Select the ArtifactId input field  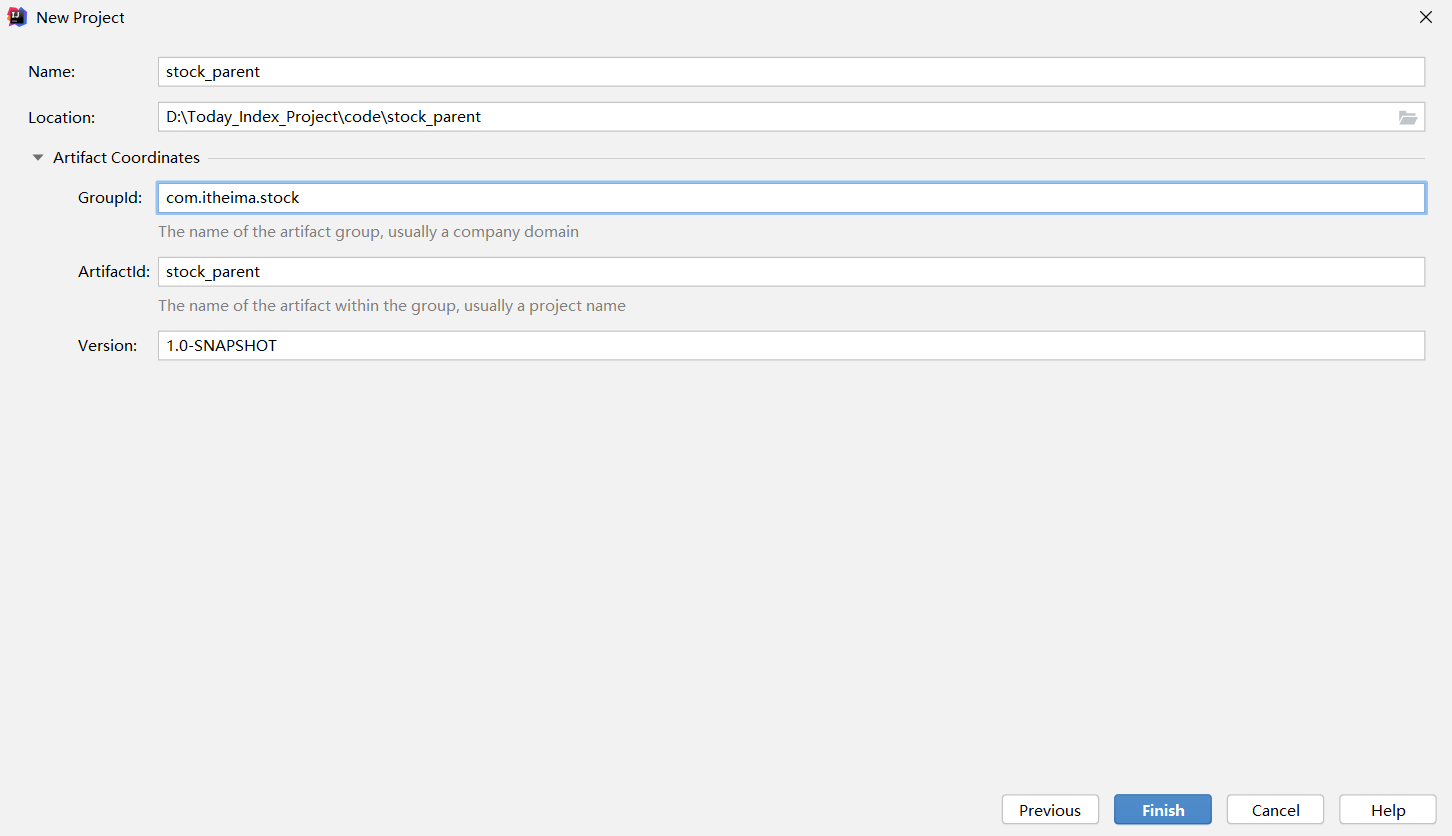pos(791,272)
